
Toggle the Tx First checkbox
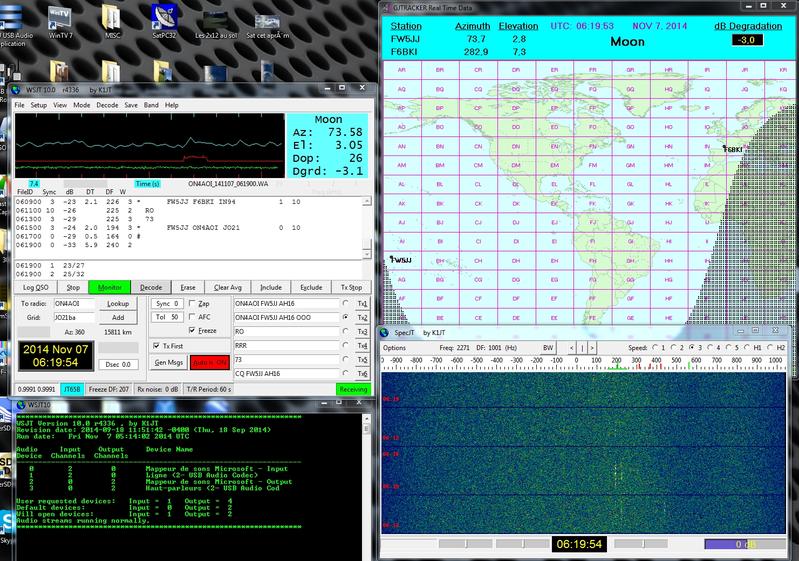point(156,345)
